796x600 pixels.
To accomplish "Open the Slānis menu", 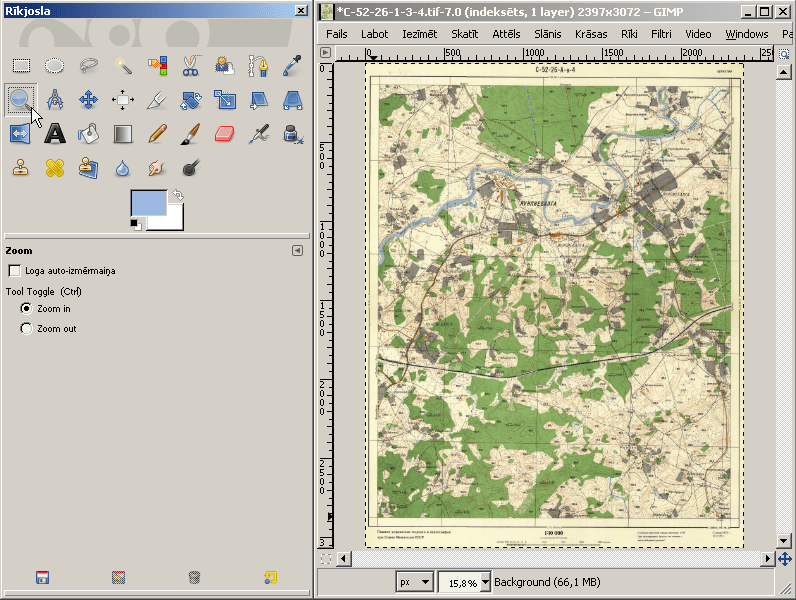I will [x=548, y=34].
